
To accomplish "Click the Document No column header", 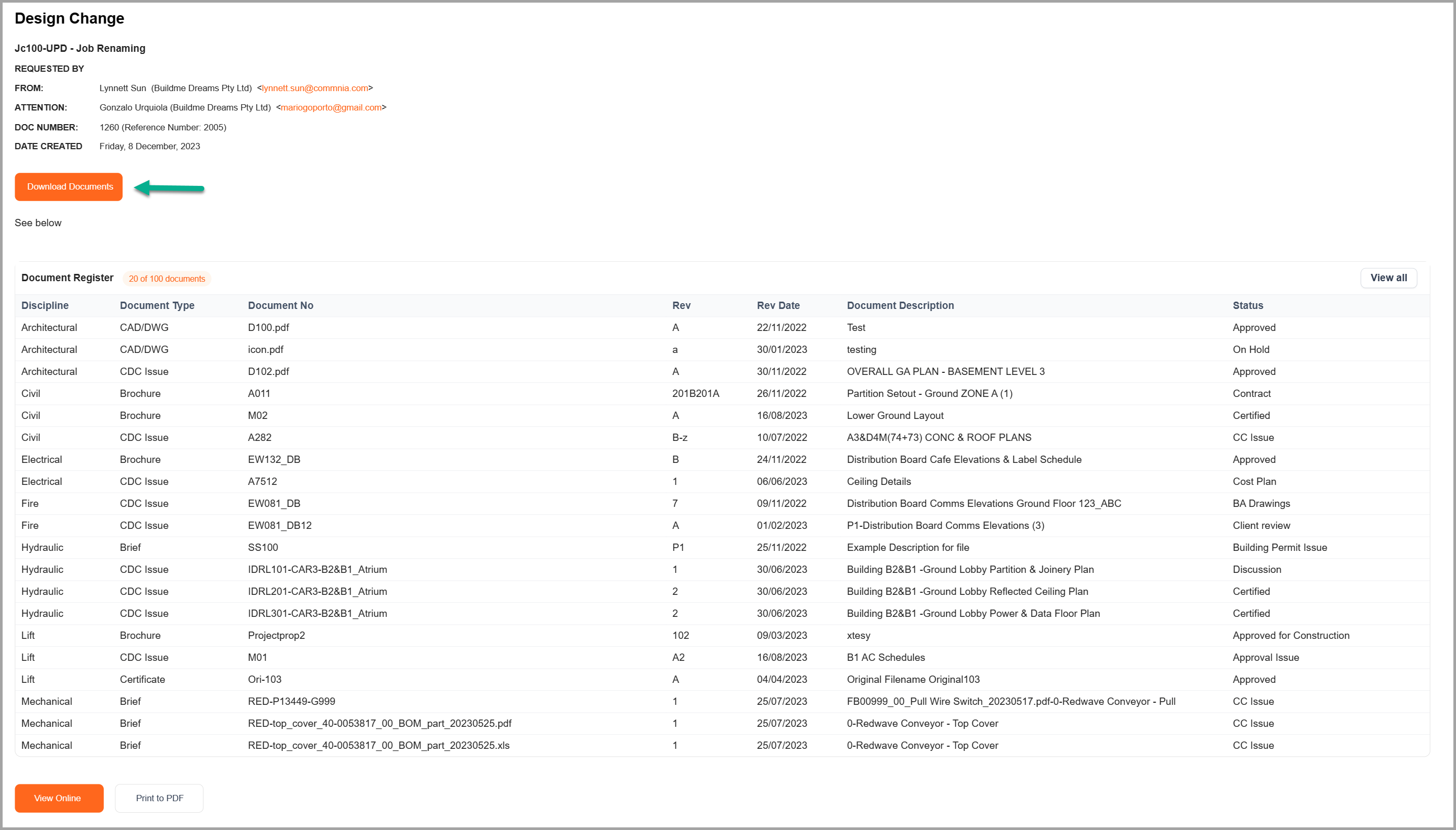I will coord(281,305).
